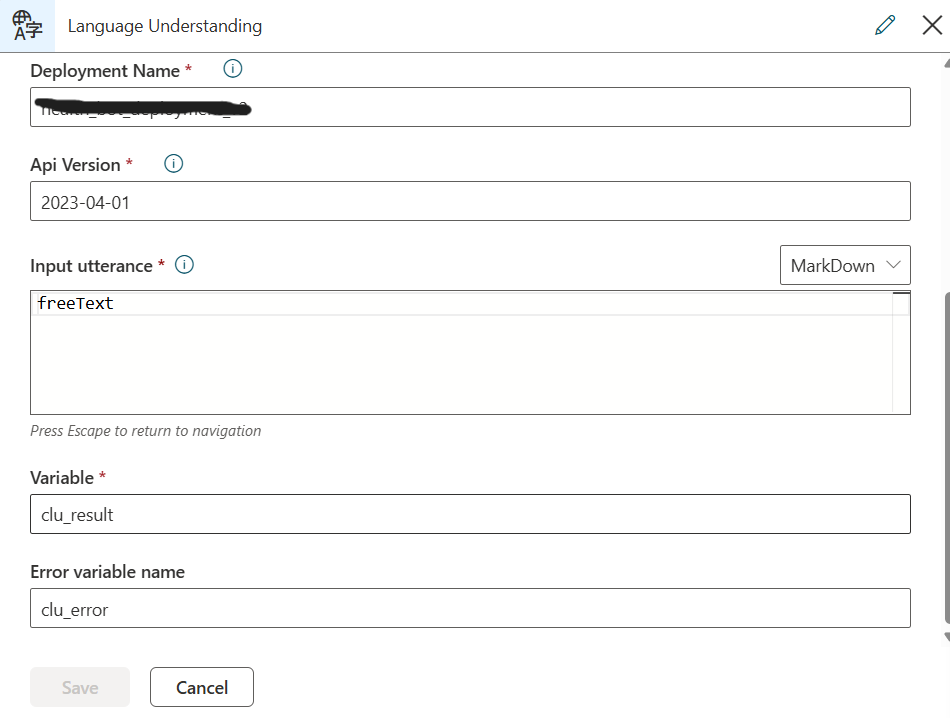Image resolution: width=950 pixels, height=718 pixels.
Task: Click the scrollbar down arrow
Action: pyautogui.click(x=946, y=636)
